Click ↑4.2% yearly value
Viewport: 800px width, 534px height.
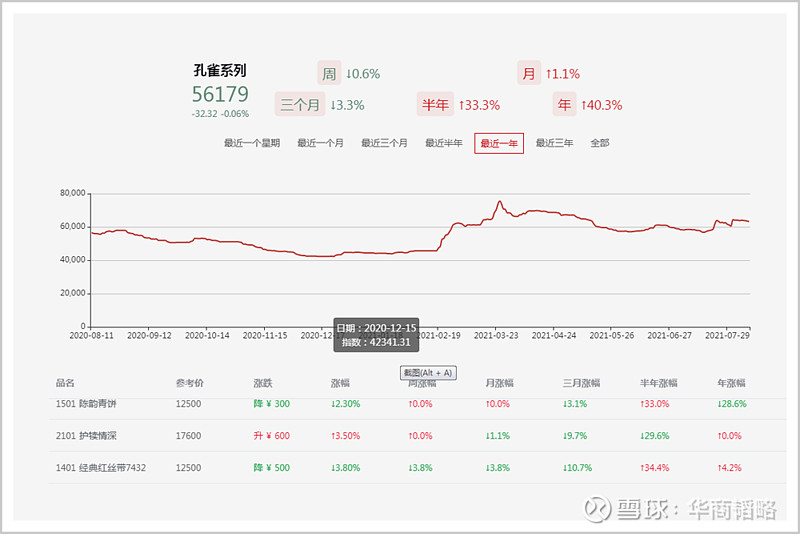tap(730, 468)
